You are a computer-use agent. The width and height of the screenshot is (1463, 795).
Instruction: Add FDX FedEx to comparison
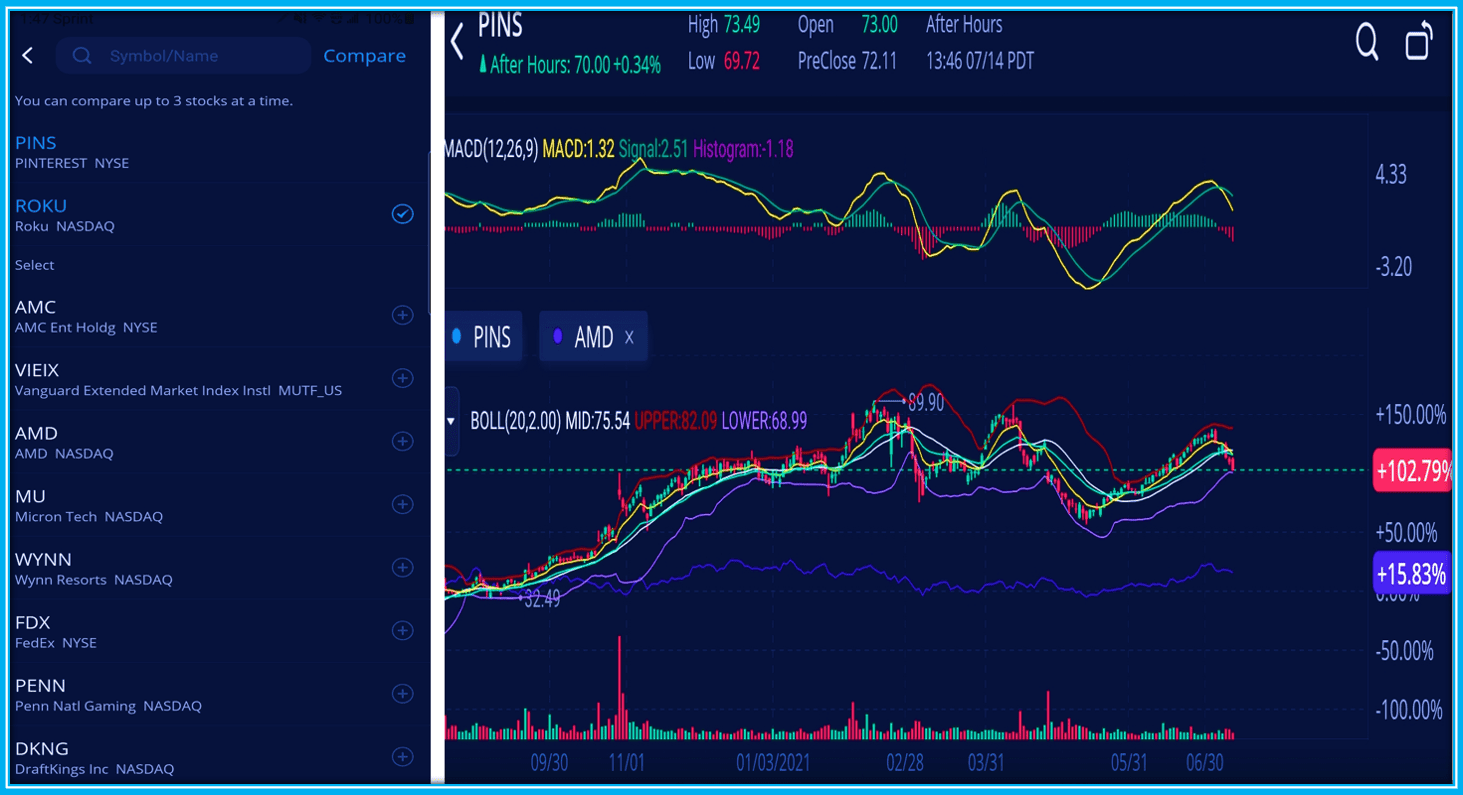(402, 630)
